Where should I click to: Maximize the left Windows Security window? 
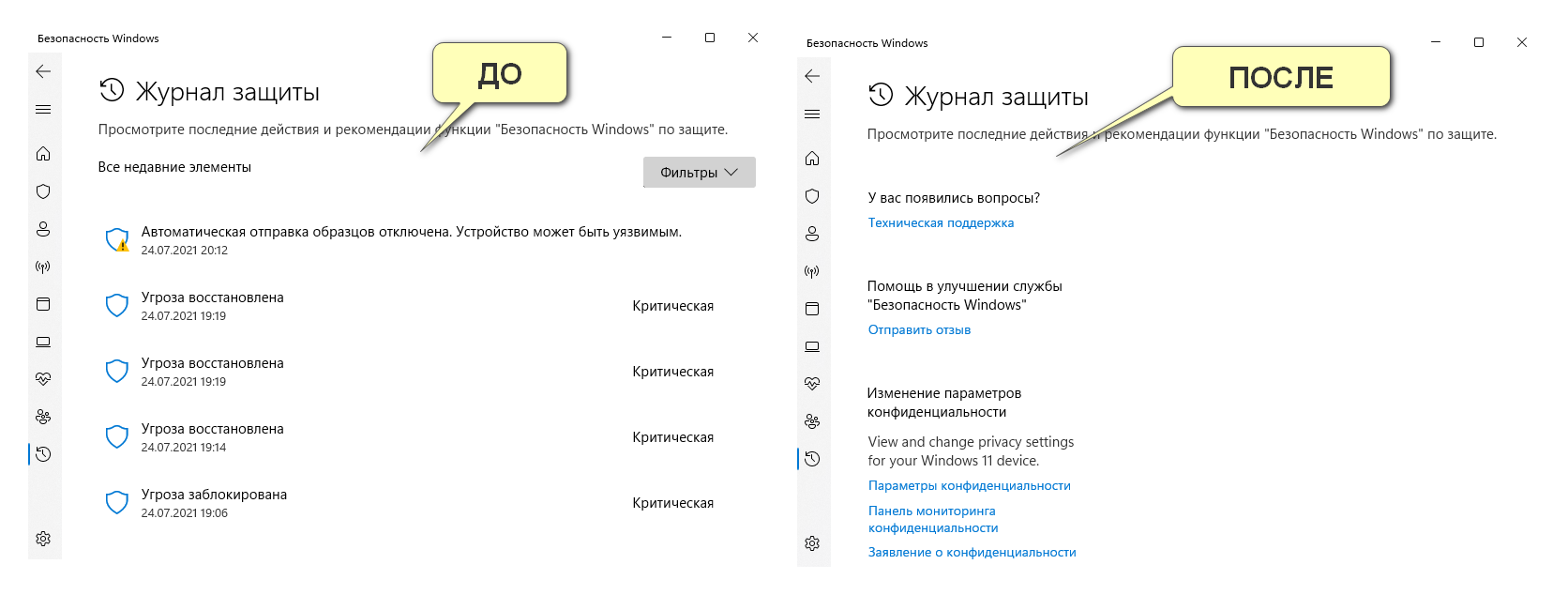(710, 38)
